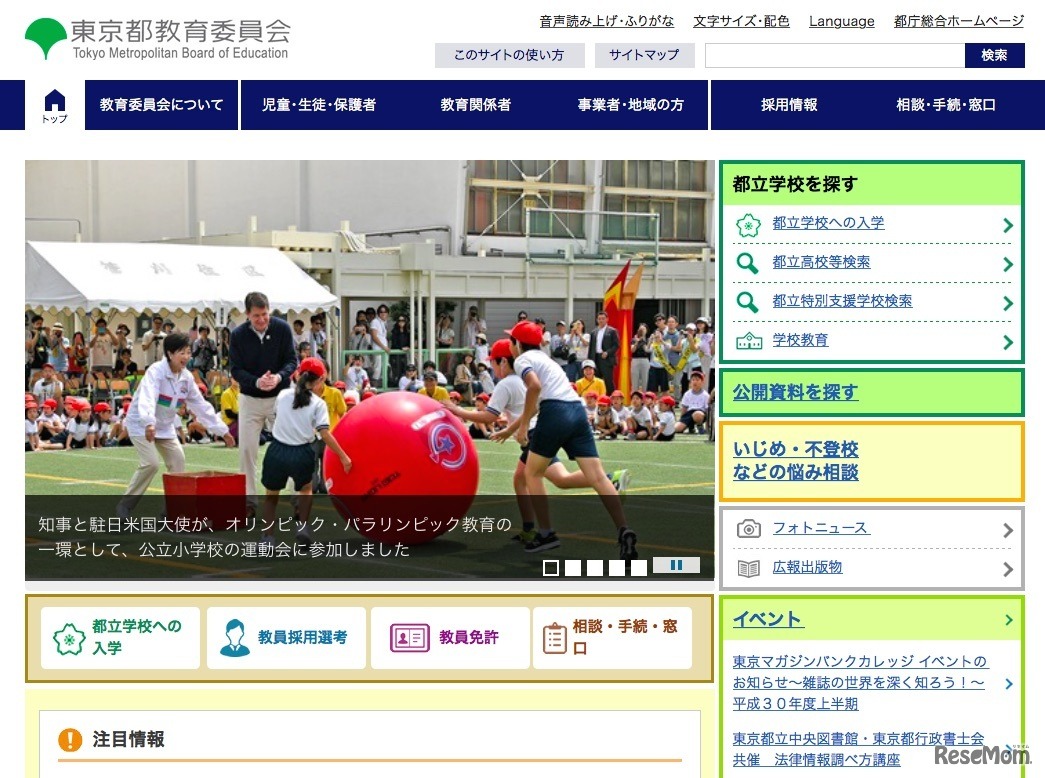Click the chevron arrow on イベント header
This screenshot has height=778, width=1045.
(1008, 619)
